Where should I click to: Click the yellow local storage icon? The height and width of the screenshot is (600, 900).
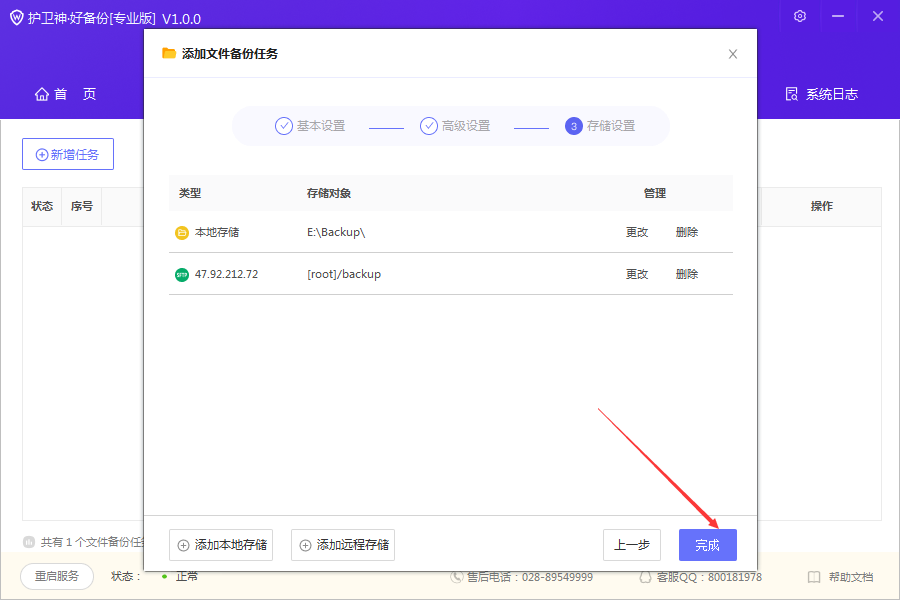tap(181, 233)
